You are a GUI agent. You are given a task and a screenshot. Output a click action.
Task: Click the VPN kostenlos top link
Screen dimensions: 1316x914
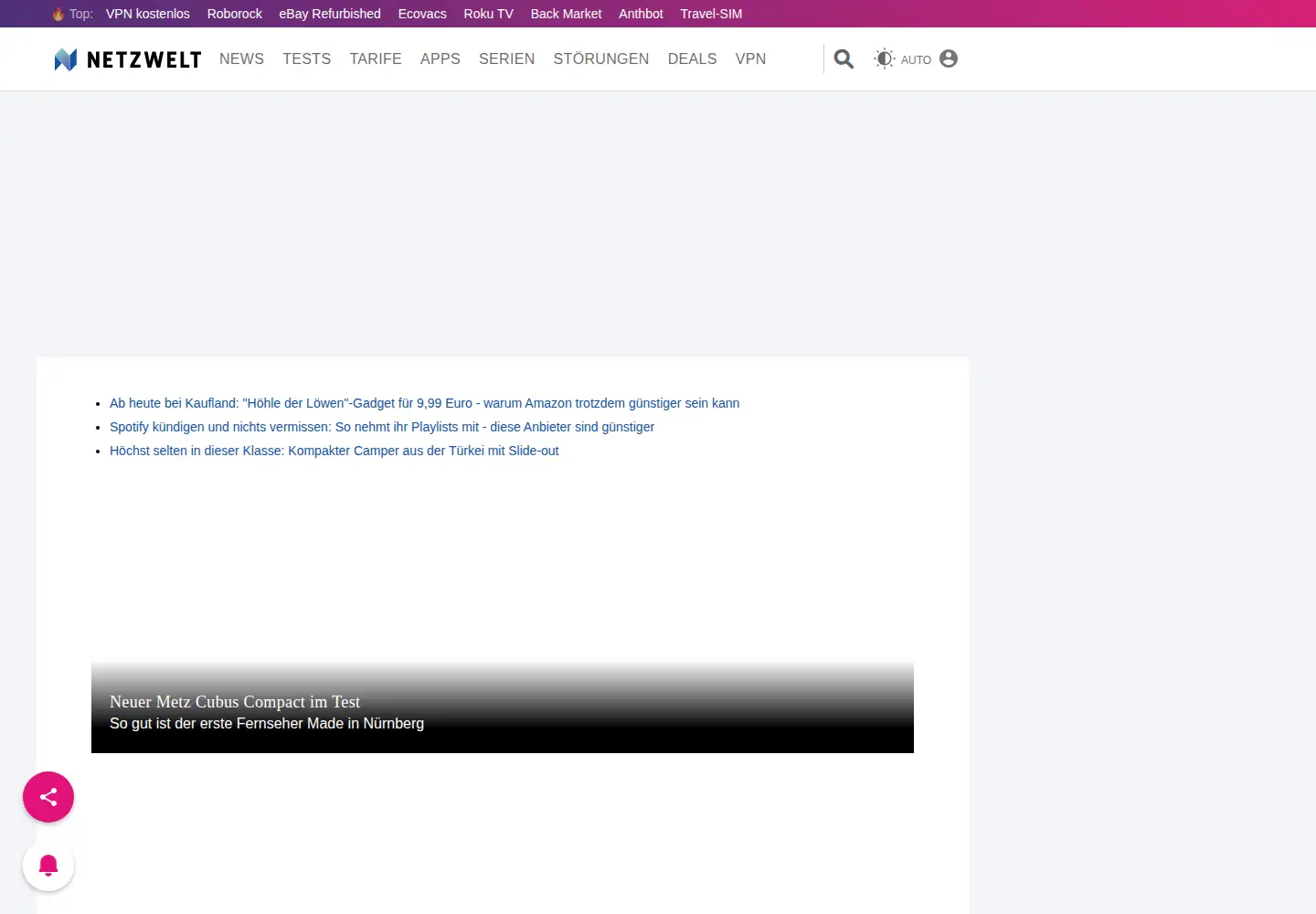click(x=148, y=14)
